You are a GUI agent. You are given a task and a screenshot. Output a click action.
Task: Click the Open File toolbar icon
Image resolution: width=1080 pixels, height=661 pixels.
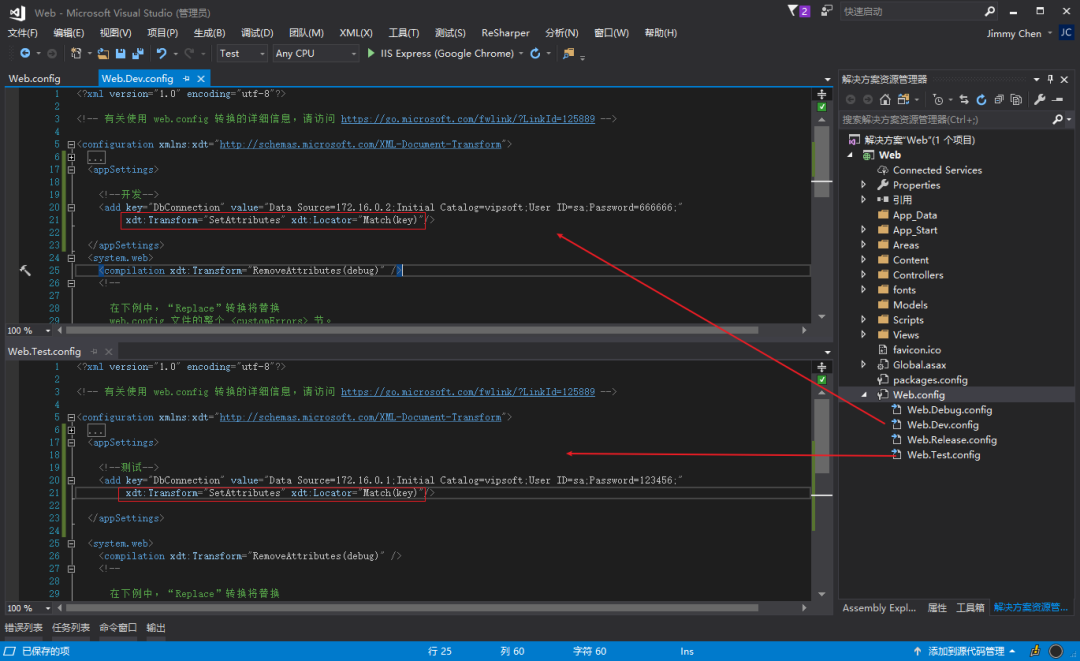[103, 53]
